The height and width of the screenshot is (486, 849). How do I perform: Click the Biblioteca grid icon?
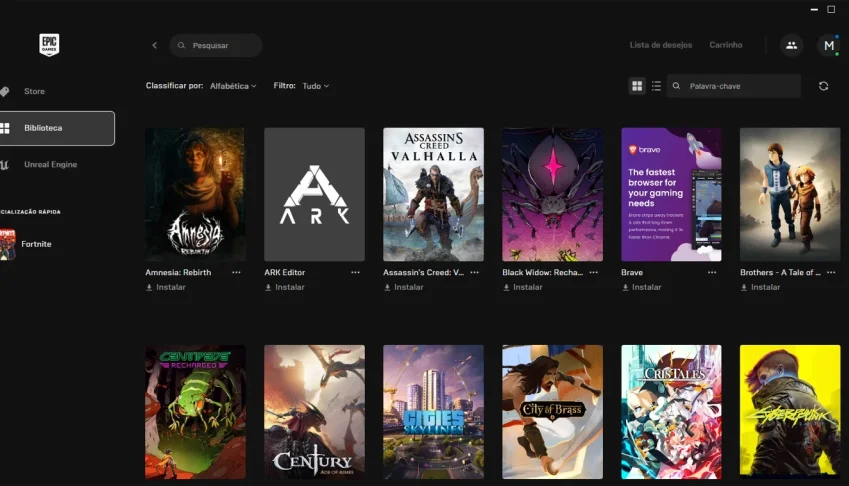click(5, 128)
